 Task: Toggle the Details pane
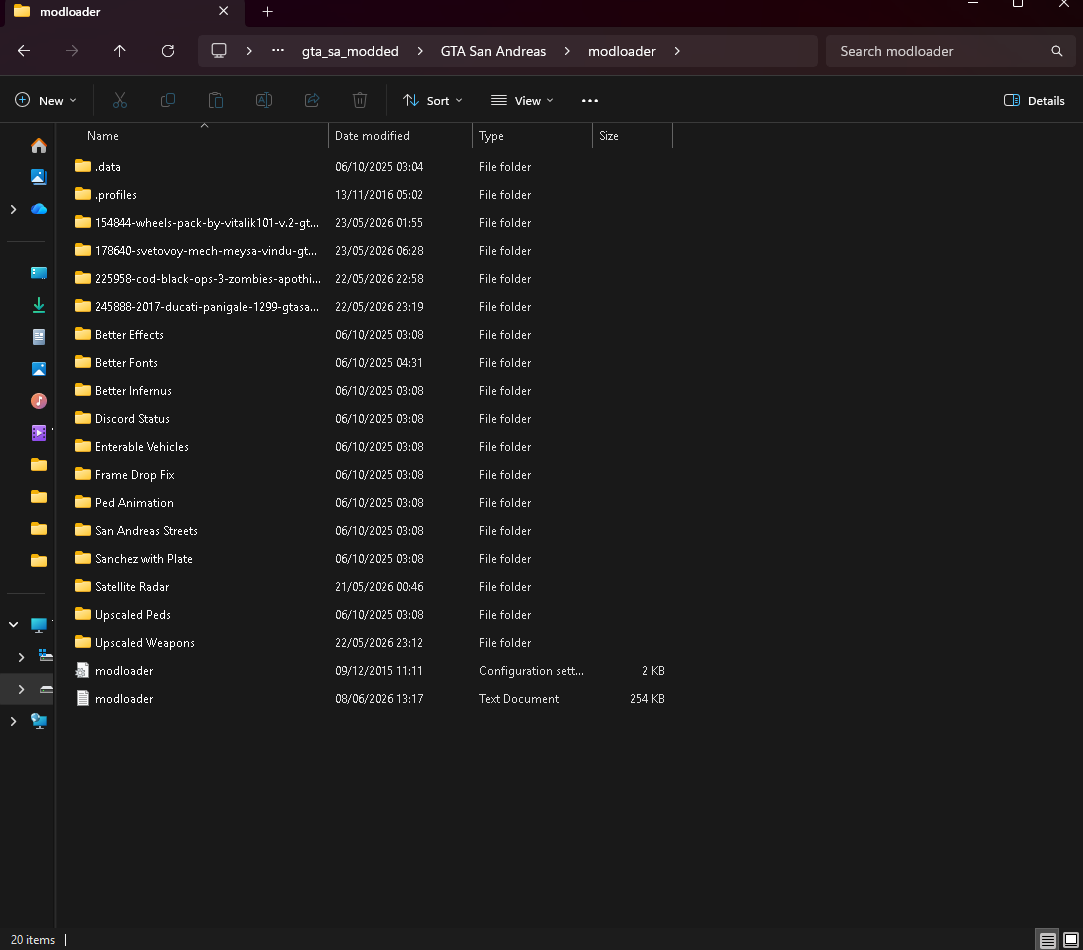pyautogui.click(x=1034, y=101)
